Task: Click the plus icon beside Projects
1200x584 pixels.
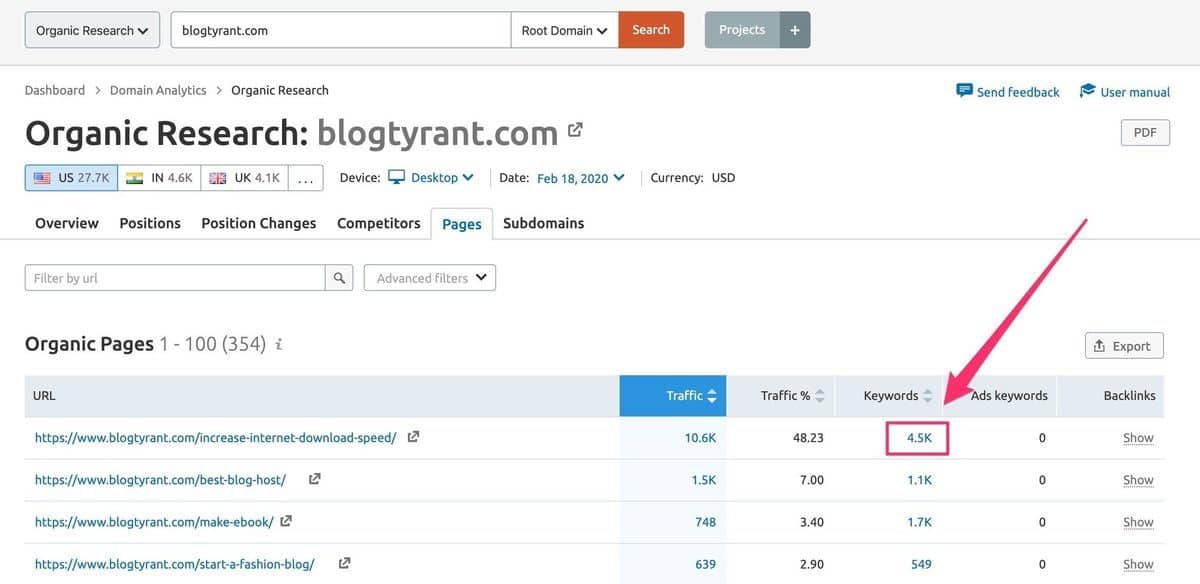Action: (795, 30)
